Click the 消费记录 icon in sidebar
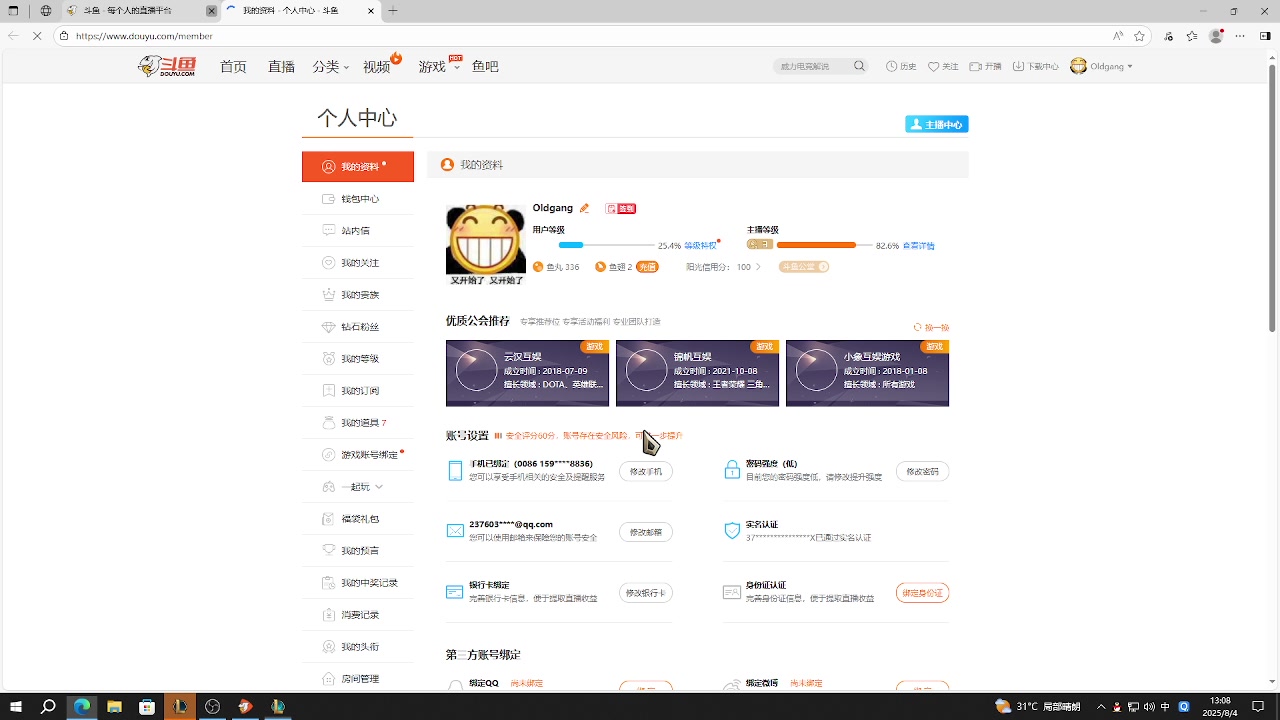 pos(329,614)
